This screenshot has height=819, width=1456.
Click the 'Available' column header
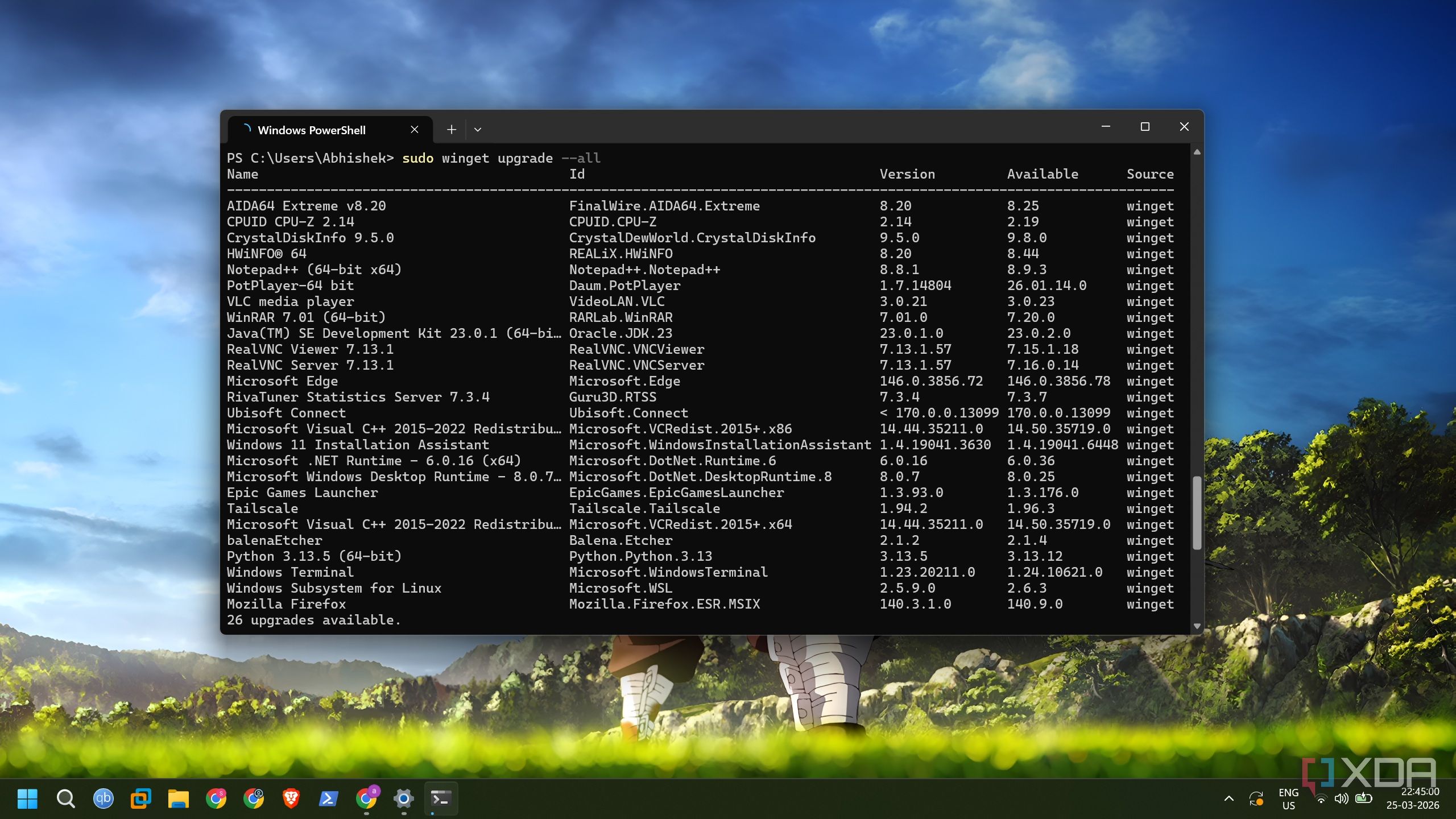(1043, 174)
